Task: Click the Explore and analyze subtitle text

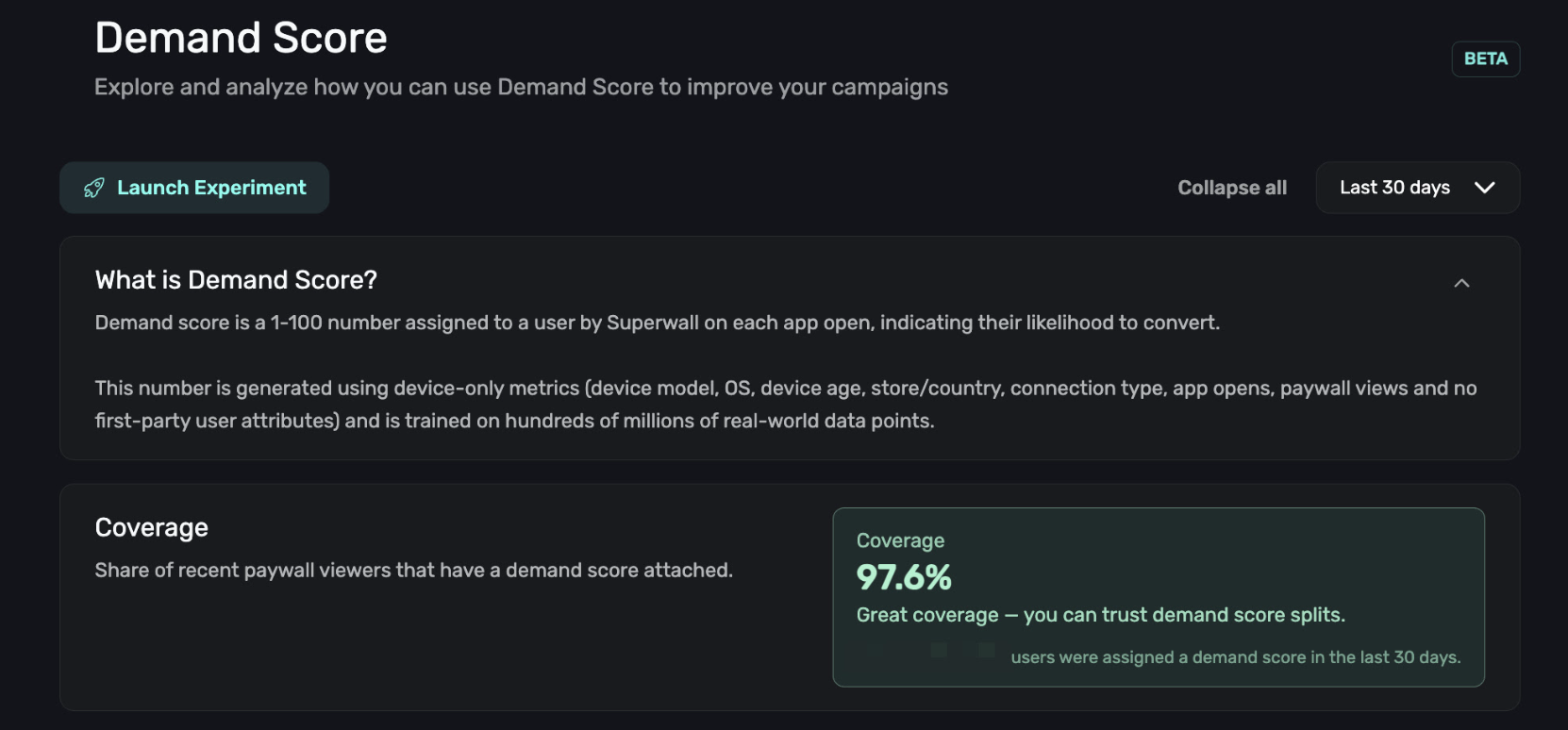Action: coord(521,87)
